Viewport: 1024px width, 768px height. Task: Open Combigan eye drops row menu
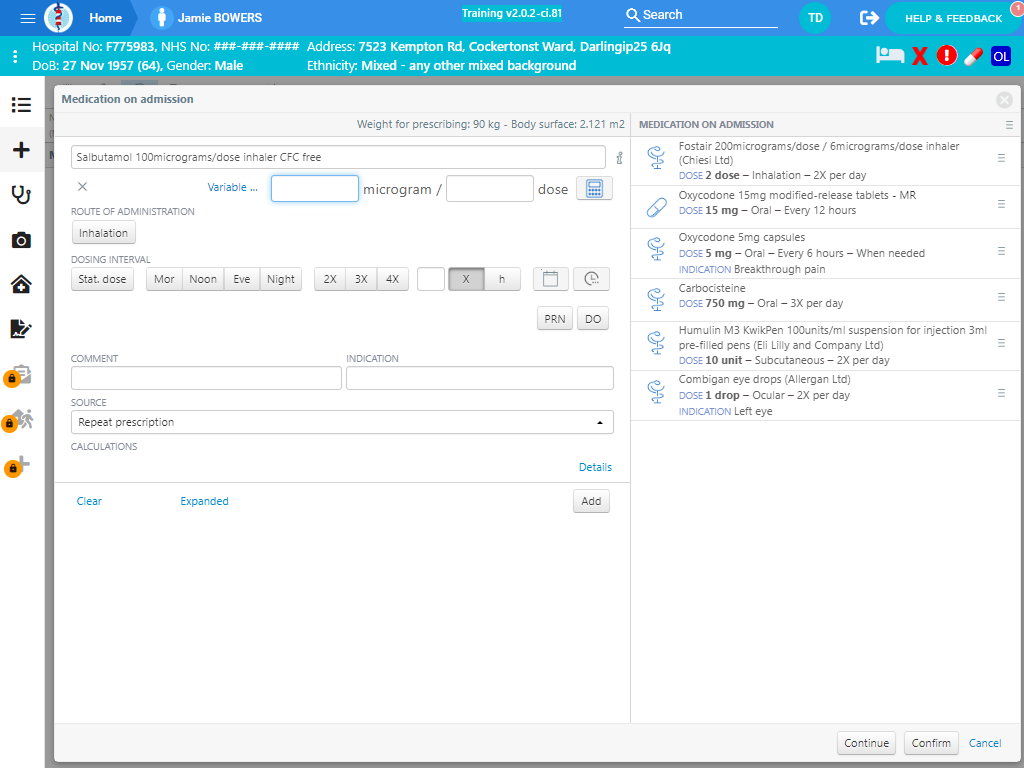(1001, 393)
